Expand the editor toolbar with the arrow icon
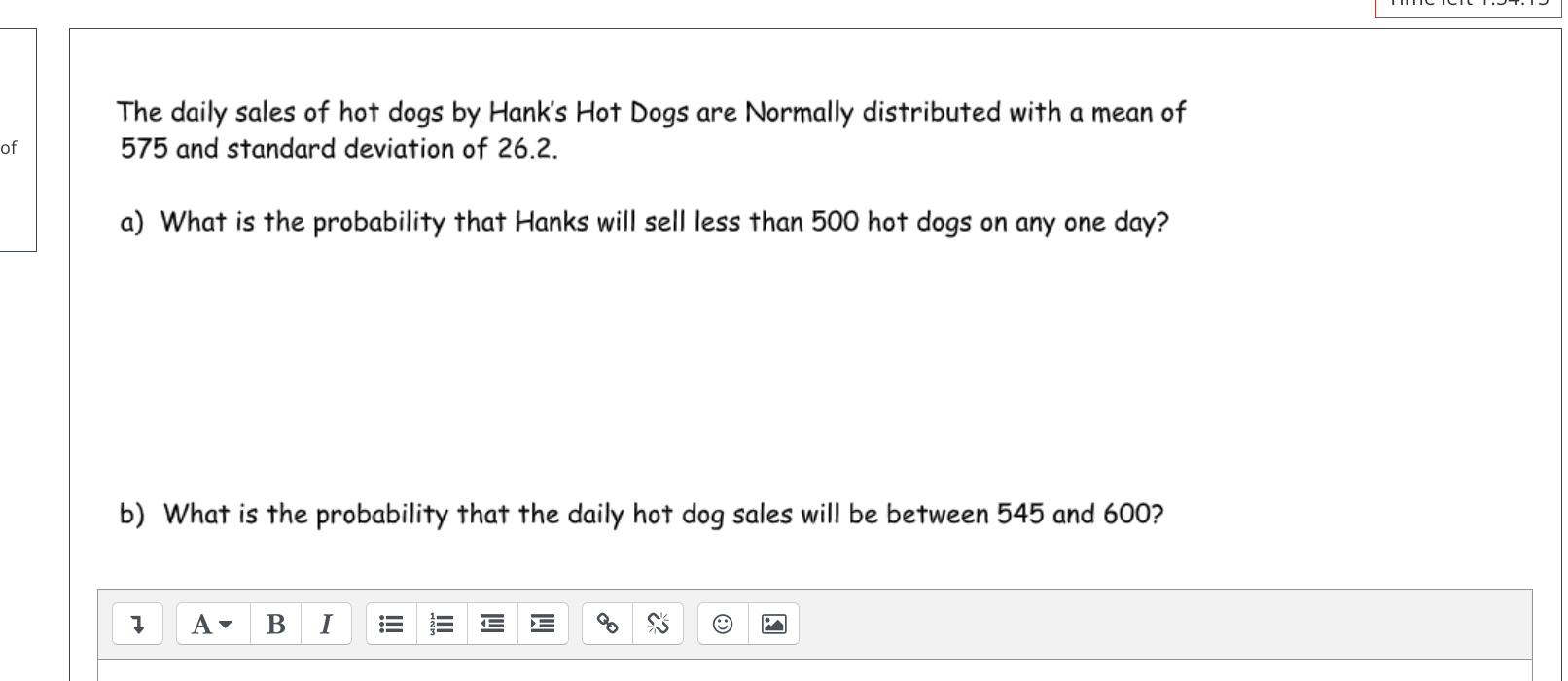 [x=137, y=624]
